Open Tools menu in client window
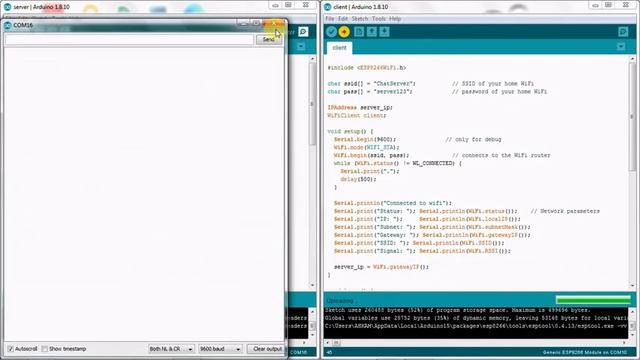 [x=378, y=19]
